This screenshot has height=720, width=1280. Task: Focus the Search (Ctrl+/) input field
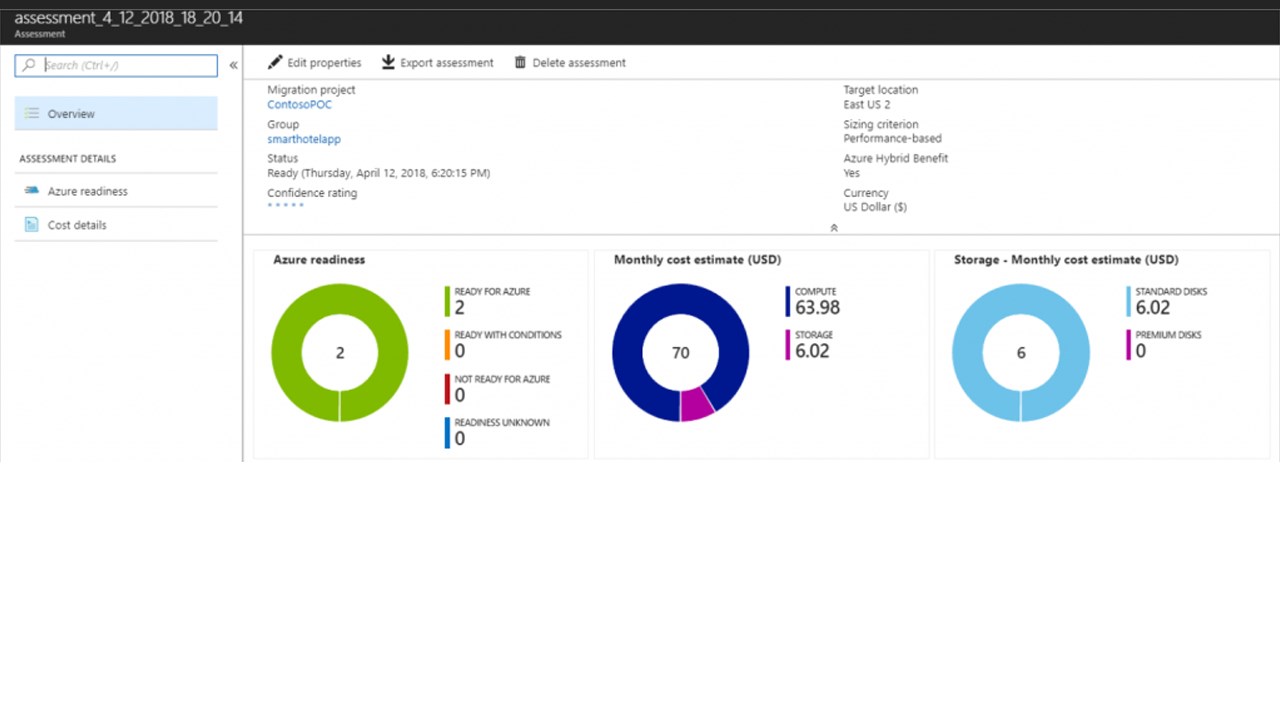point(116,65)
